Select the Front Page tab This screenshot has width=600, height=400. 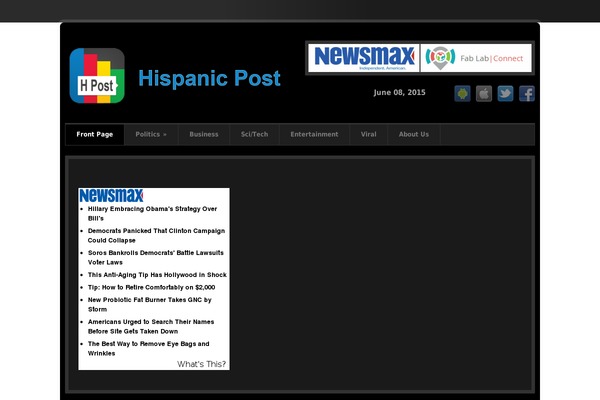click(95, 134)
